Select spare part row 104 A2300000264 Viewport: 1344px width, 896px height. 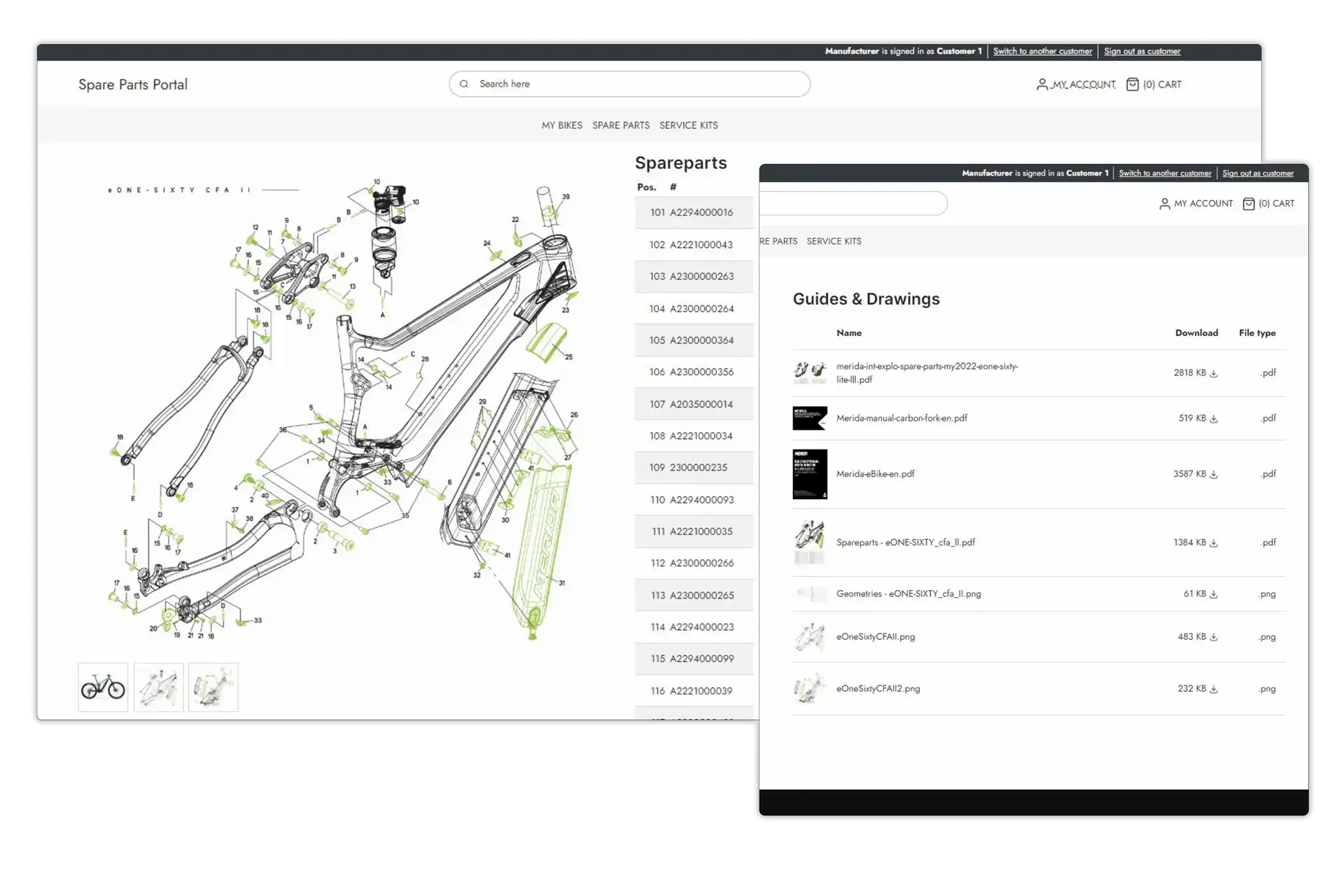[694, 309]
